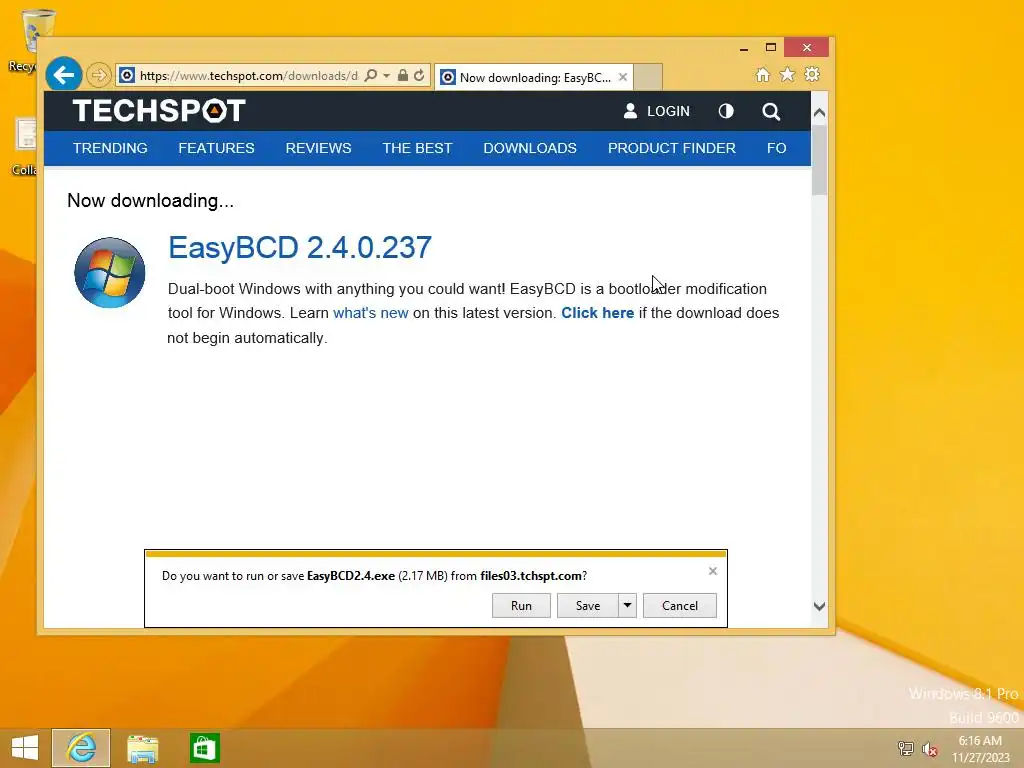The width and height of the screenshot is (1024, 768).
Task: Click the TechSpot logo
Action: (159, 110)
